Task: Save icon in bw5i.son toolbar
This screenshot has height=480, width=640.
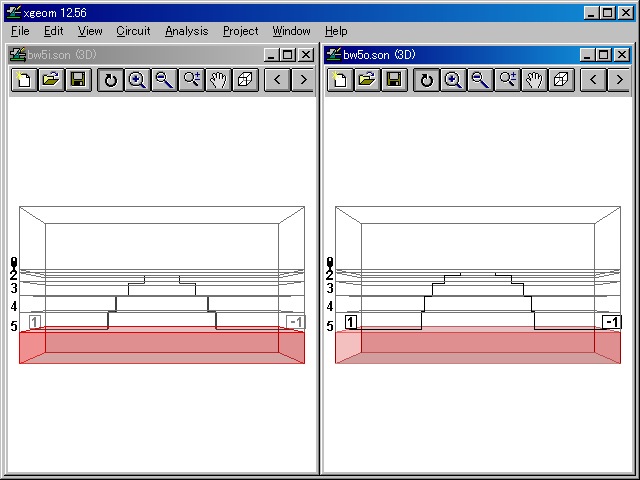Action: (78, 80)
